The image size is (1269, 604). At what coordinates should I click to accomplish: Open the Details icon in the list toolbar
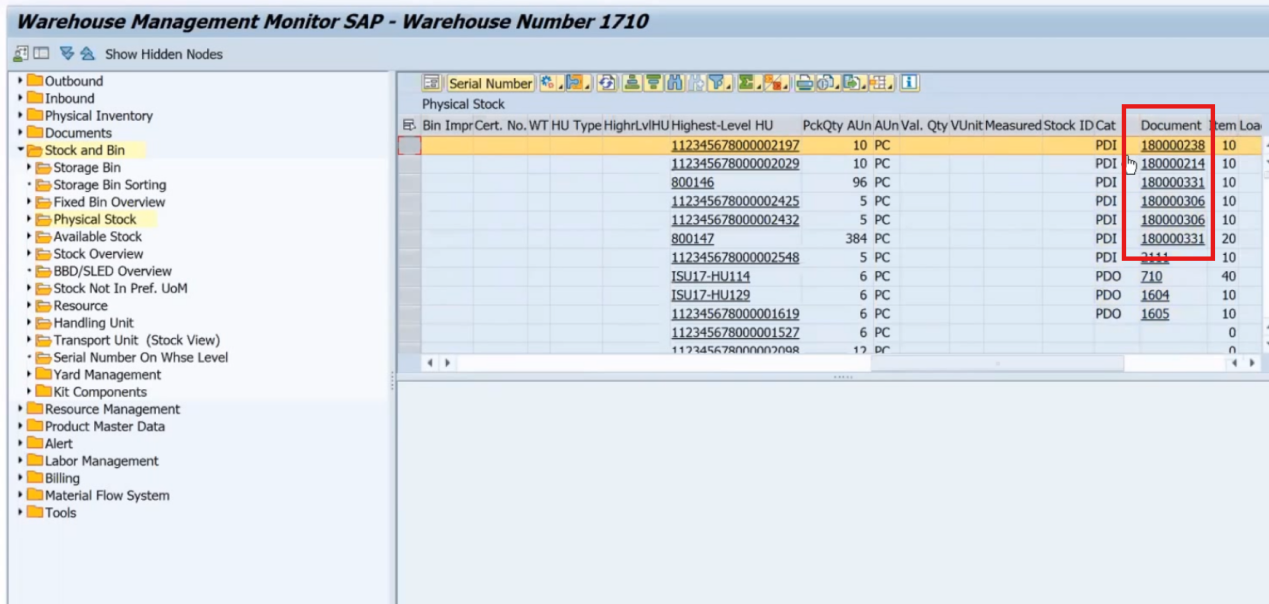432,84
